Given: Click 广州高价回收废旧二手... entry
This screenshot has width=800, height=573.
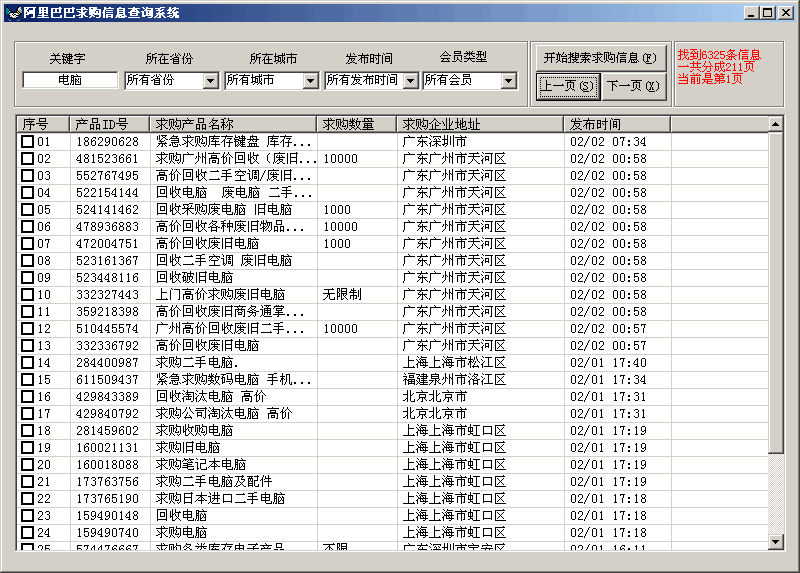Looking at the screenshot, I should click(x=230, y=329).
